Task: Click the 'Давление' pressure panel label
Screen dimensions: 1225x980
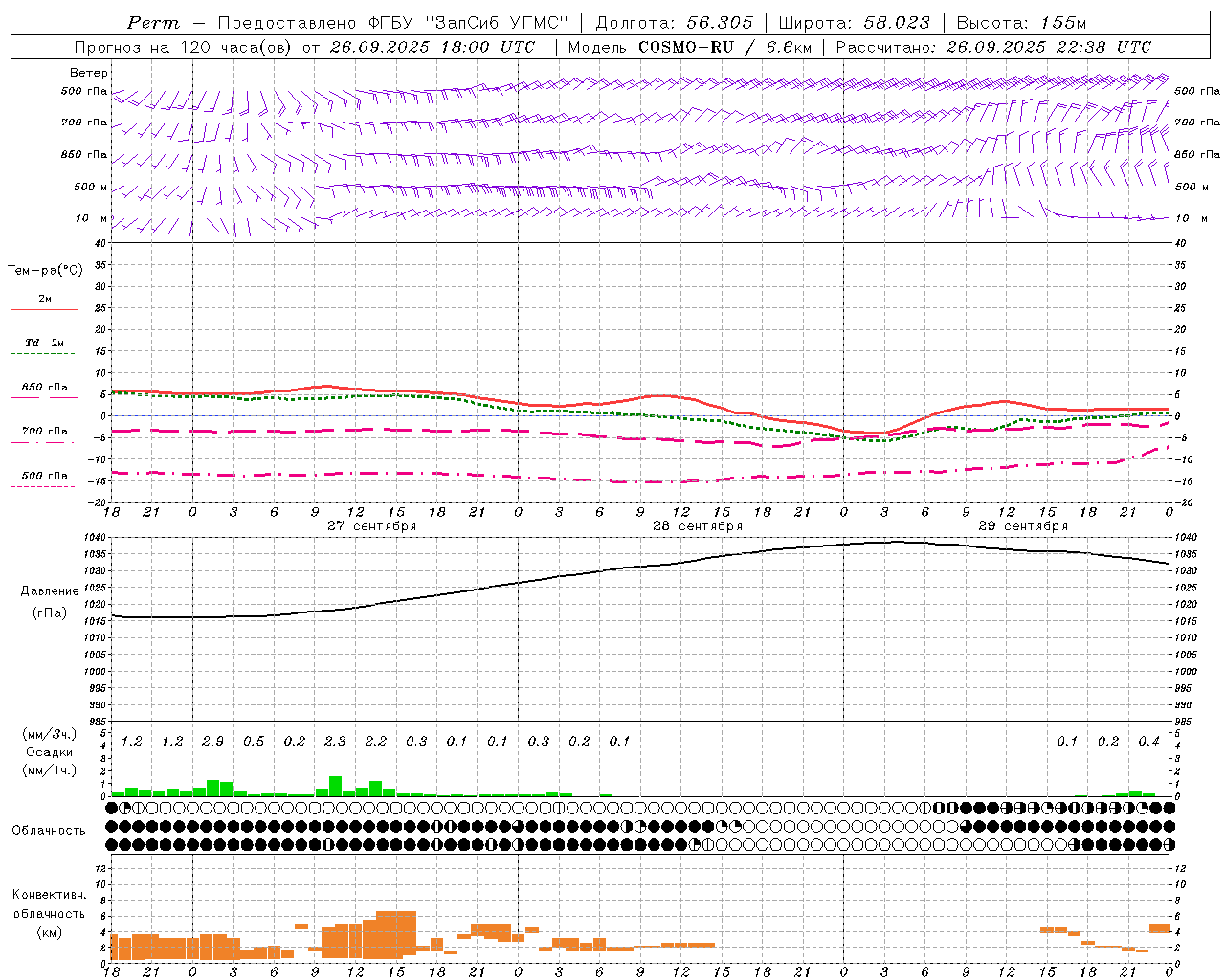Action: click(50, 591)
